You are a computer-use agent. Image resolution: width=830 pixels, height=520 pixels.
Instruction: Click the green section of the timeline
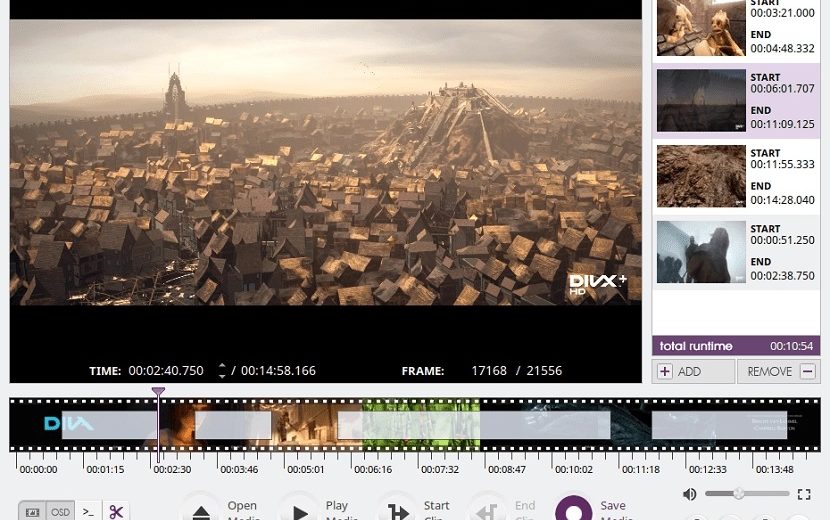(x=421, y=425)
